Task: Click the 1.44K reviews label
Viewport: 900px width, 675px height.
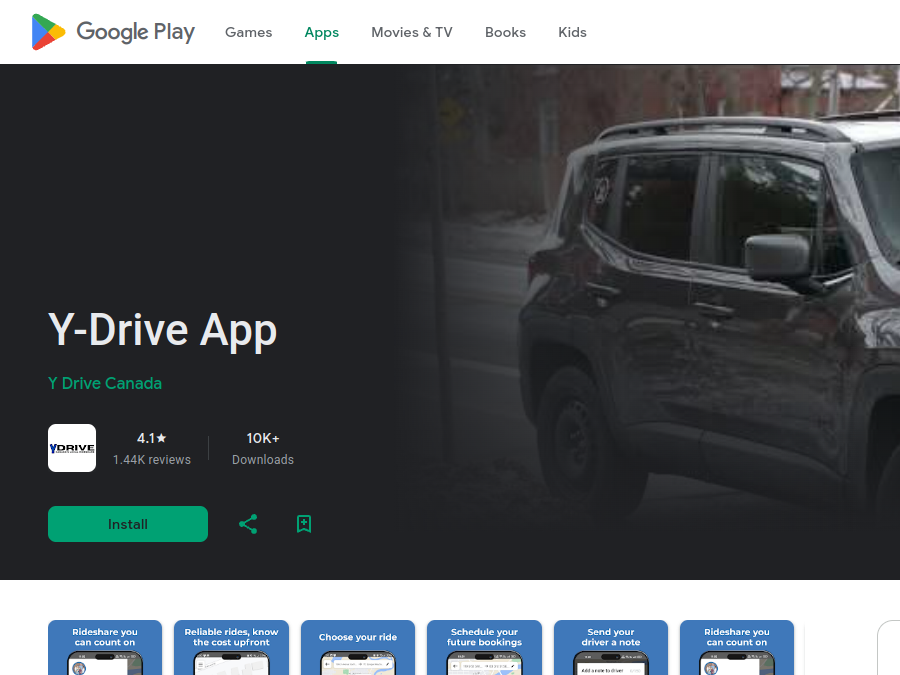Action: click(x=152, y=460)
